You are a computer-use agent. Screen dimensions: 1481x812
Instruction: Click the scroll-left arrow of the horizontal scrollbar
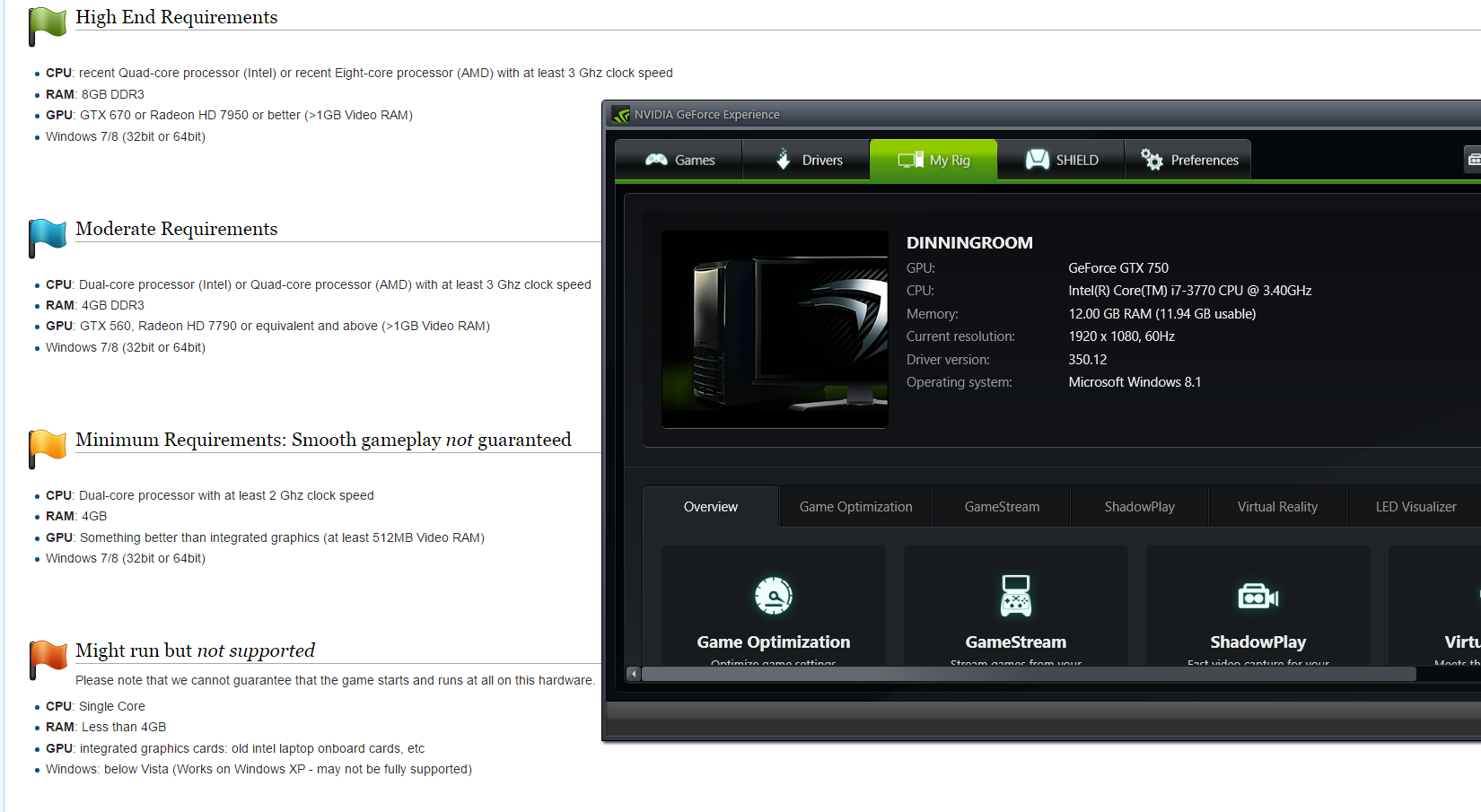pyautogui.click(x=634, y=674)
